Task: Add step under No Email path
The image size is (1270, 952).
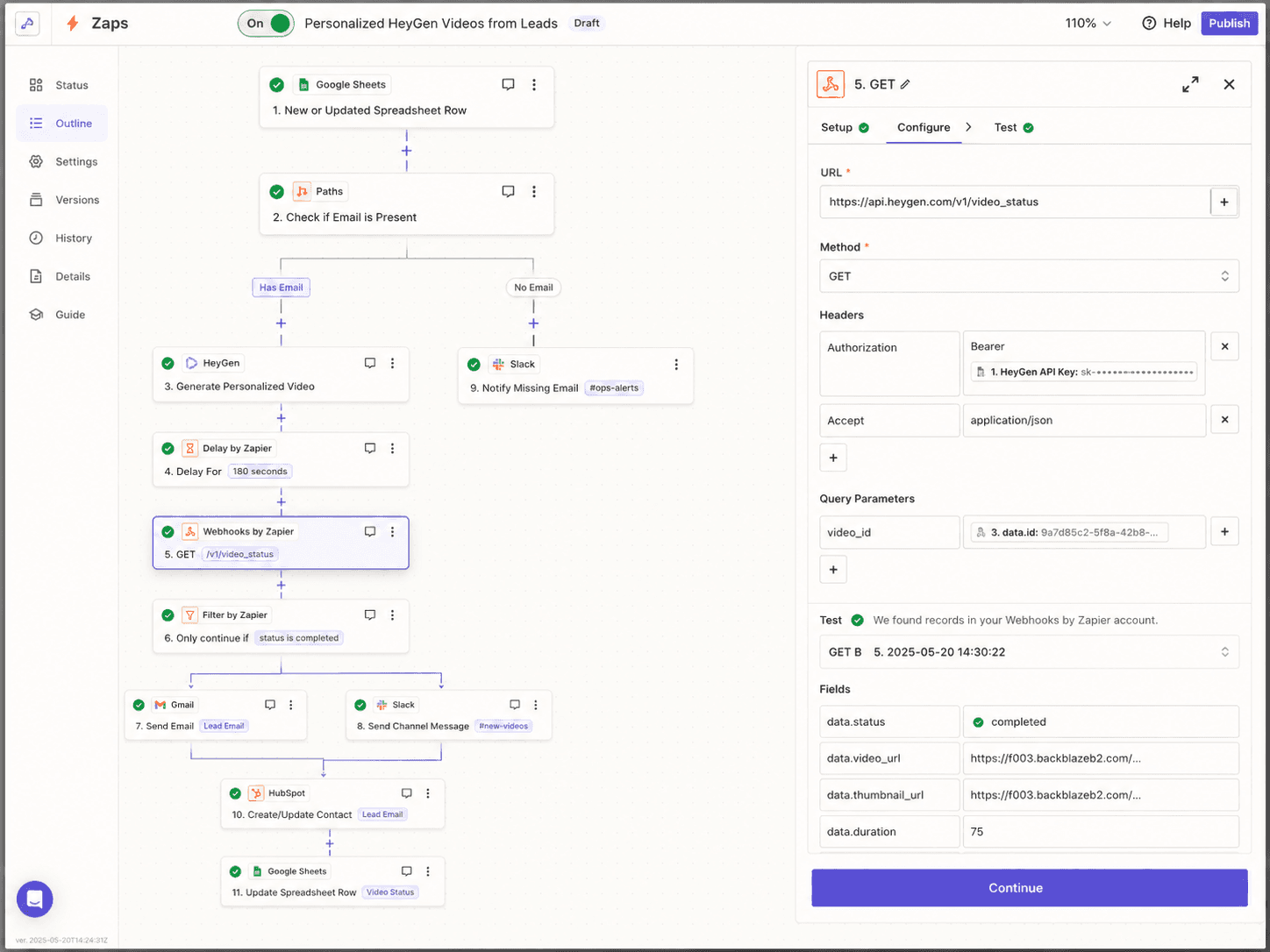Action: point(533,323)
